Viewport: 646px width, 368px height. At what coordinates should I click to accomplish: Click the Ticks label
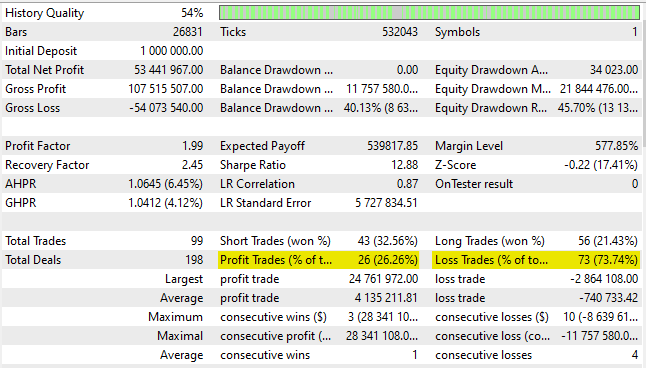pyautogui.click(x=233, y=32)
